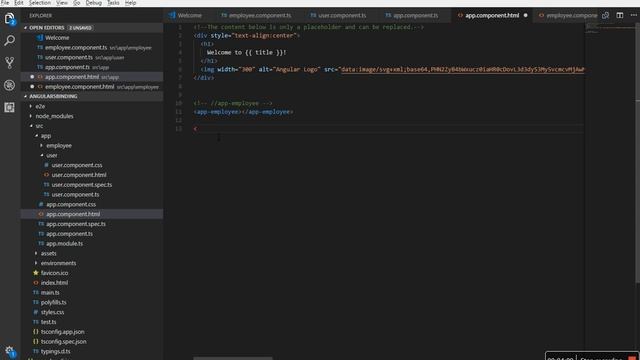
Task: Click the open changes icon in editor toolbar
Action: [x=605, y=15]
